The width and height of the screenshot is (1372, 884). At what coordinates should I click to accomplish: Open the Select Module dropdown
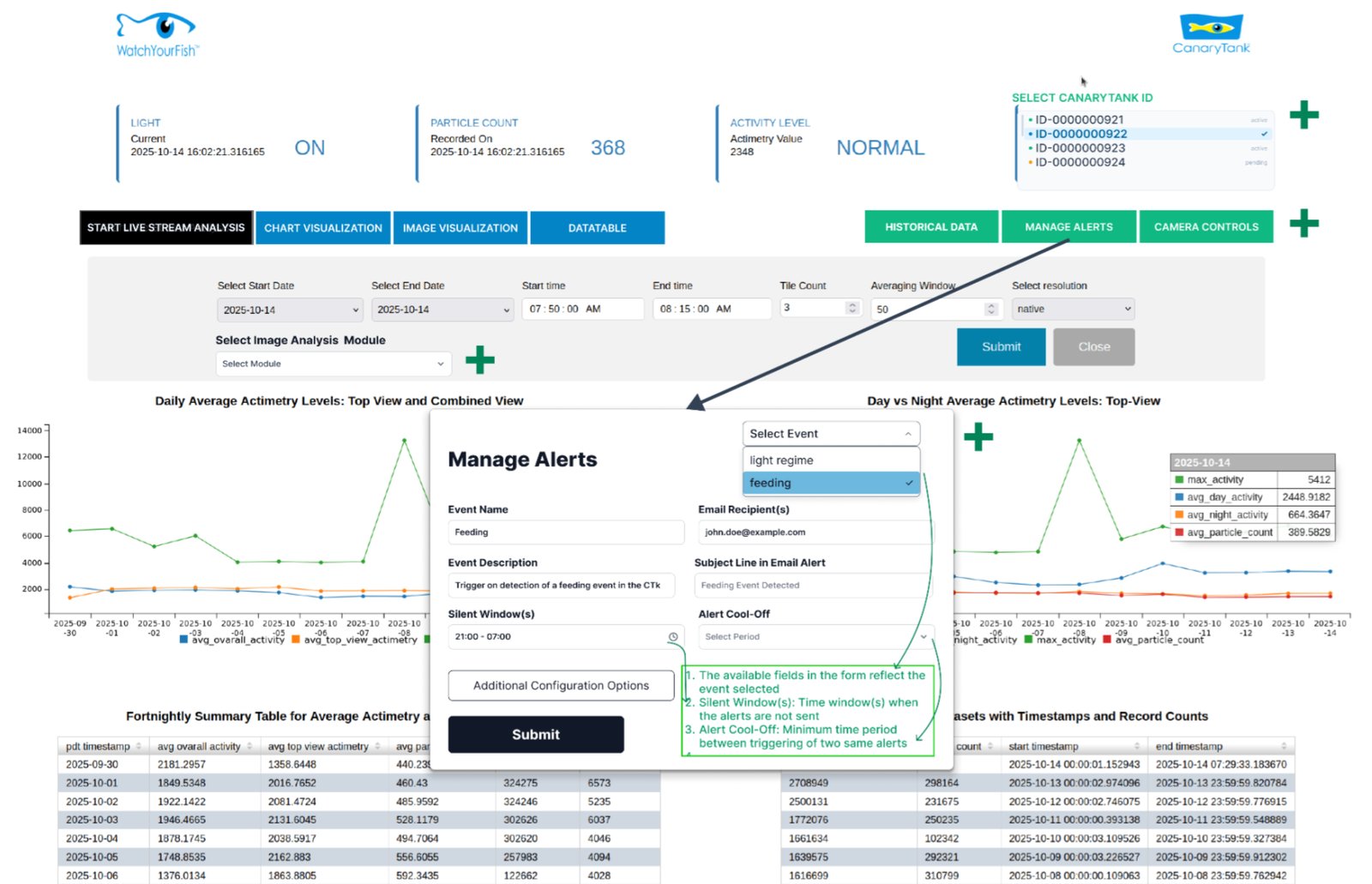click(333, 364)
